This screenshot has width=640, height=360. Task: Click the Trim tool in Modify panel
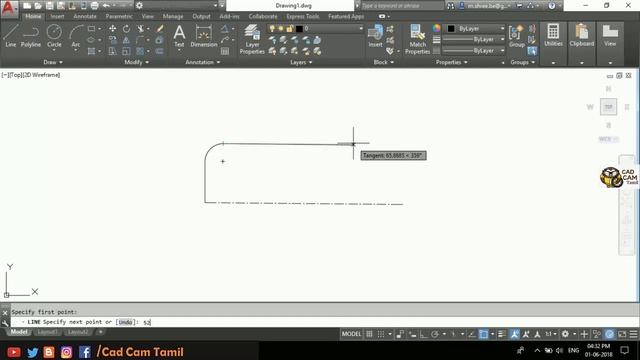(x=140, y=29)
